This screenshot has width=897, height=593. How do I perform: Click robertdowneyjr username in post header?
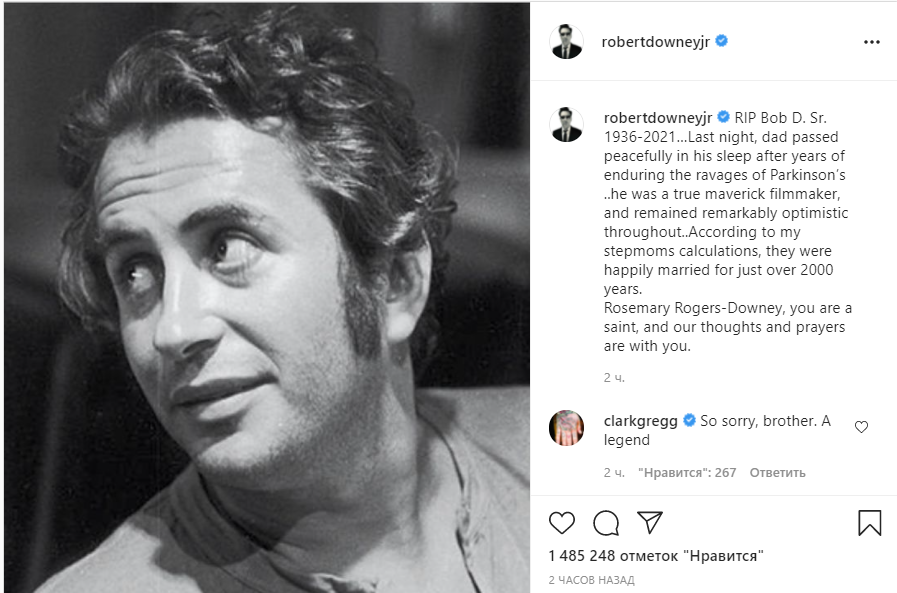tap(656, 42)
